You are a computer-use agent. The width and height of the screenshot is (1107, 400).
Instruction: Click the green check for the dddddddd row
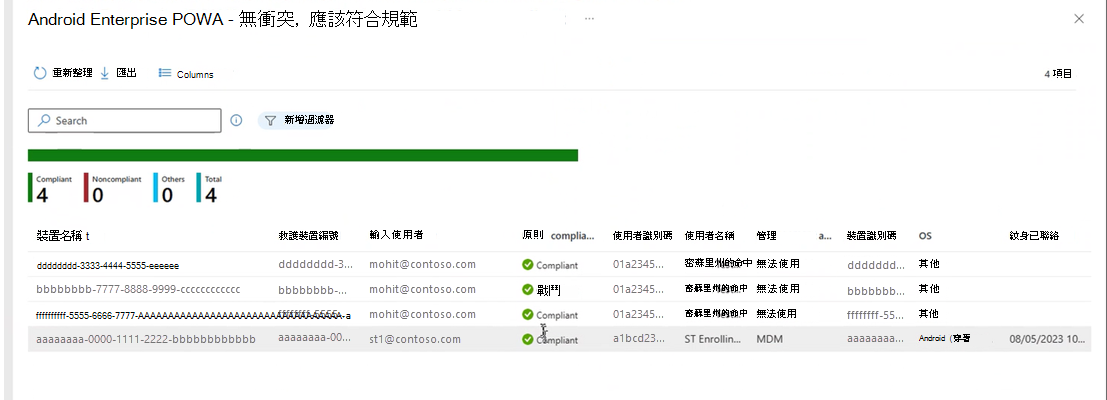527,265
